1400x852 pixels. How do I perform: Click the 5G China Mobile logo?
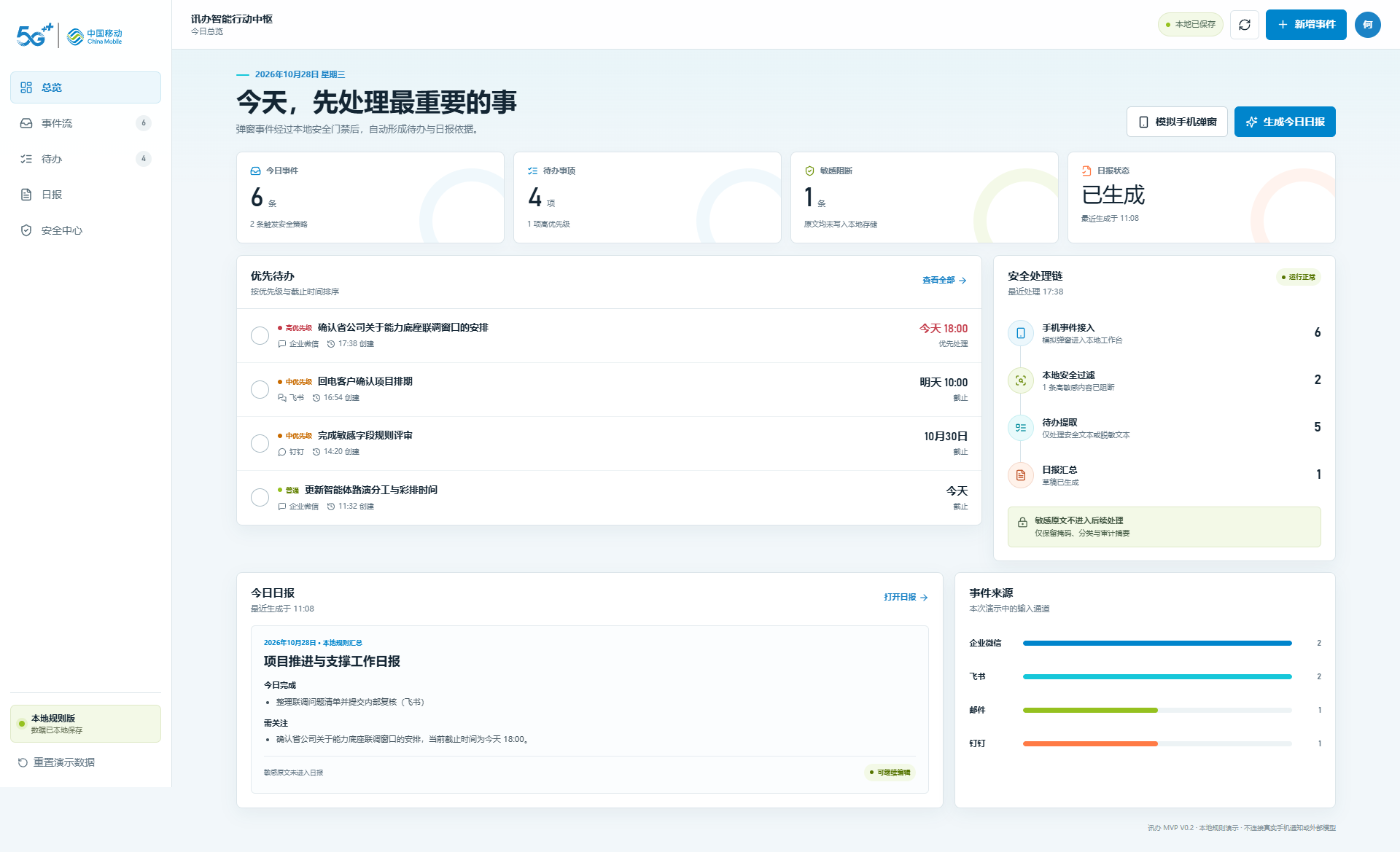tap(69, 35)
